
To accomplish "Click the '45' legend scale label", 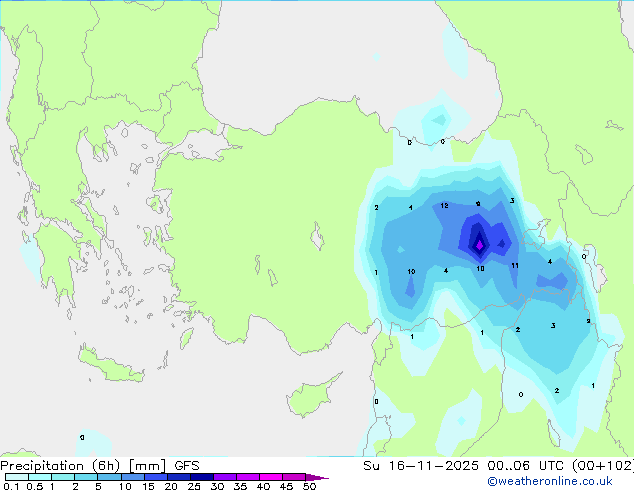I will point(286,486).
